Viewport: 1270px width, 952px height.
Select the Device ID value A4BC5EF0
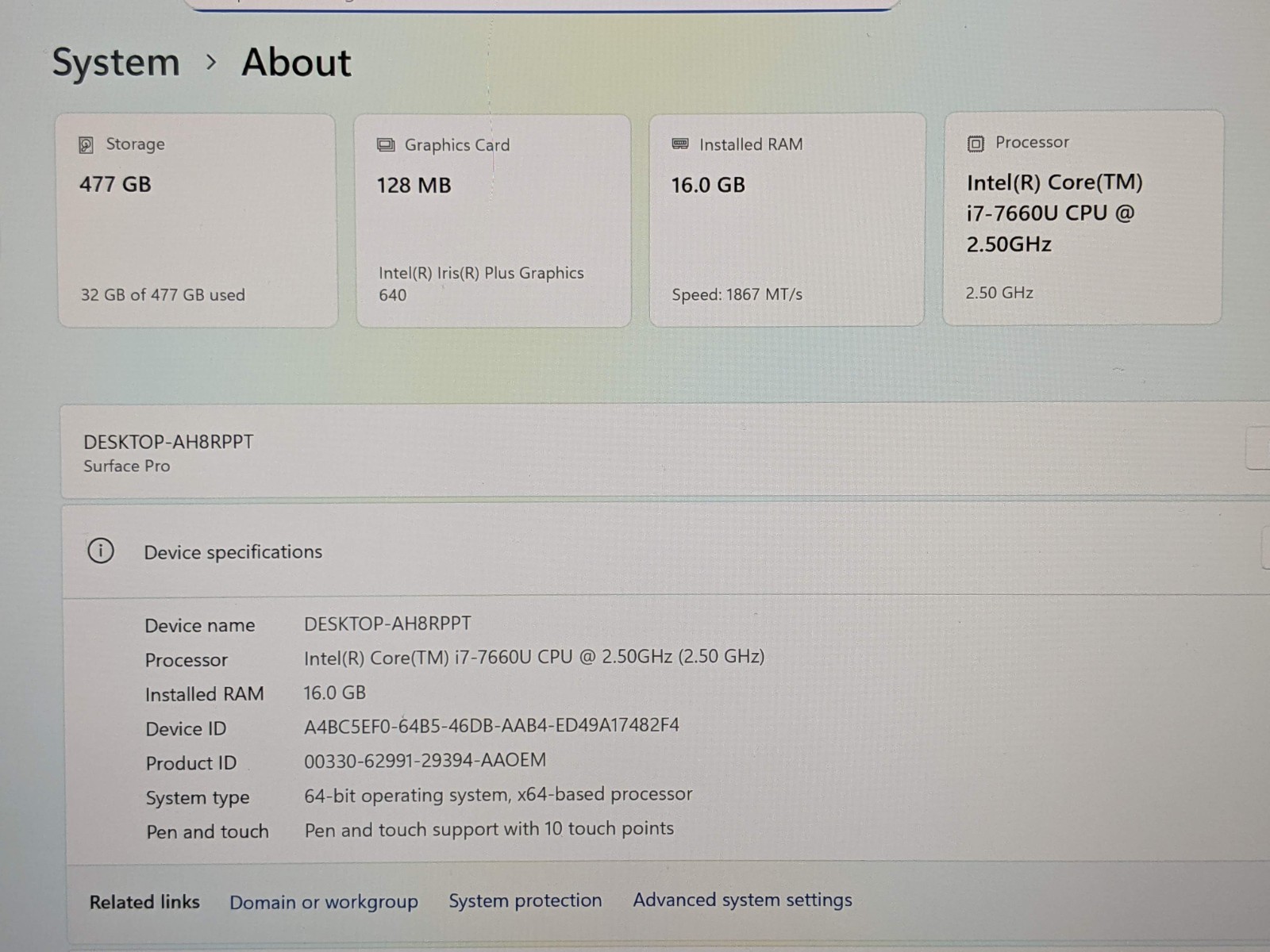tap(491, 725)
